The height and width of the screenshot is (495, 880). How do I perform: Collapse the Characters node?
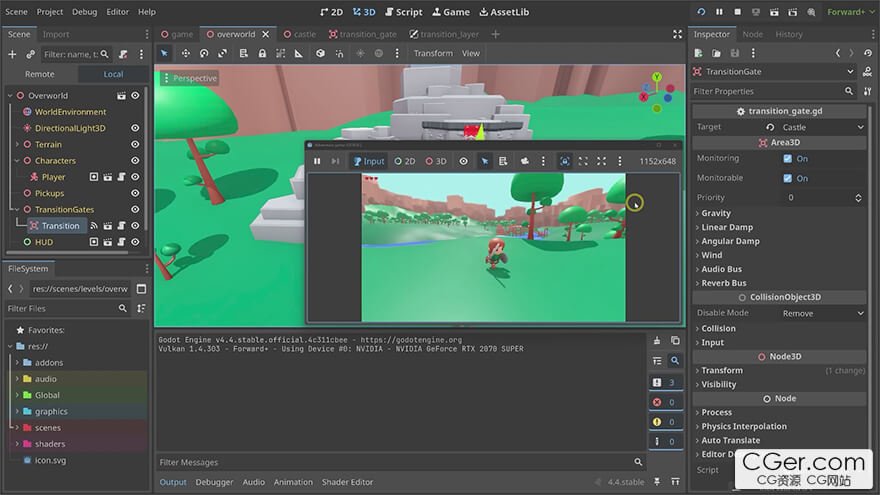coord(17,161)
